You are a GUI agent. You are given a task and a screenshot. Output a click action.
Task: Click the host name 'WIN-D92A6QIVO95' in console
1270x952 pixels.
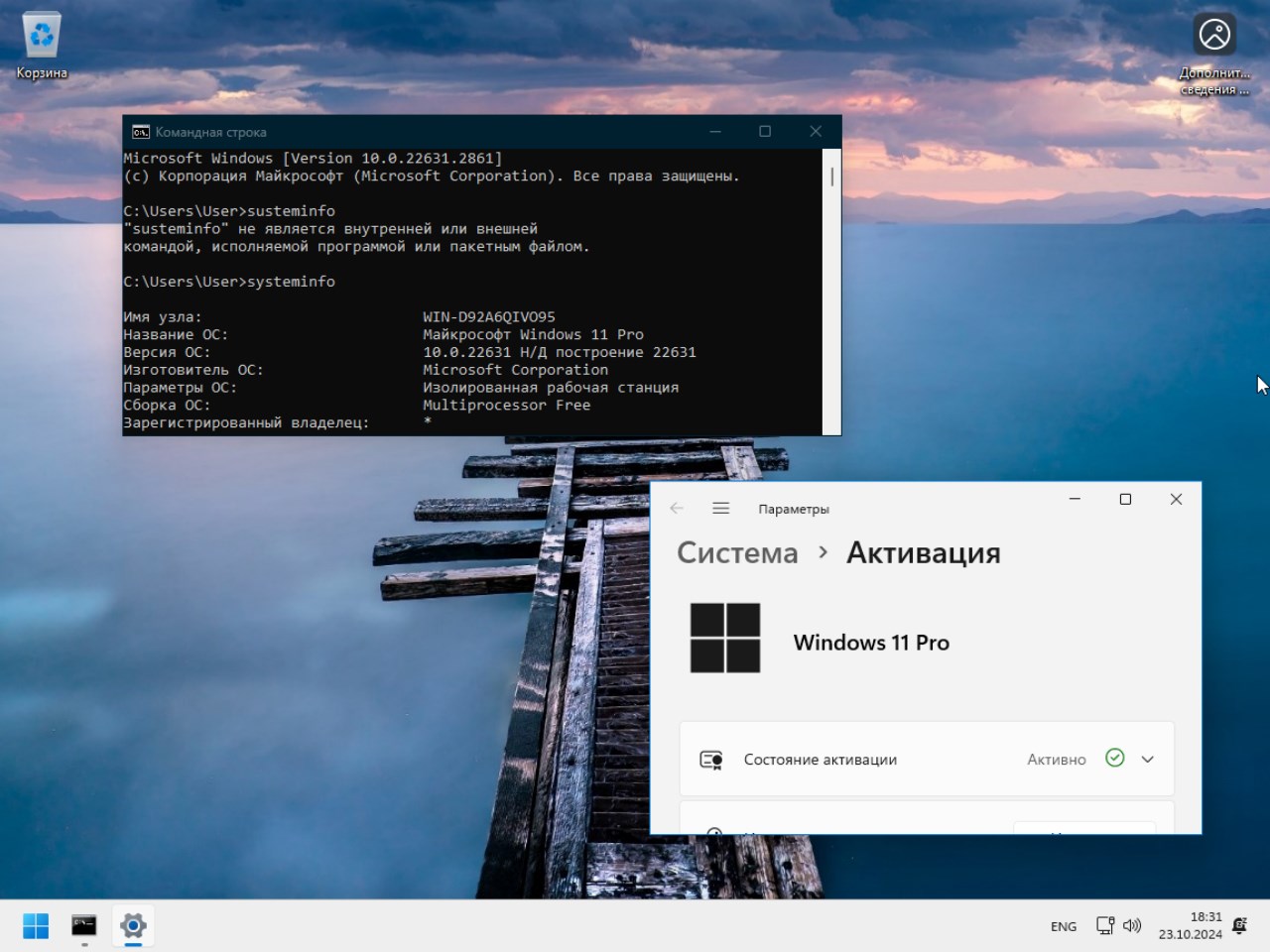[x=489, y=317]
